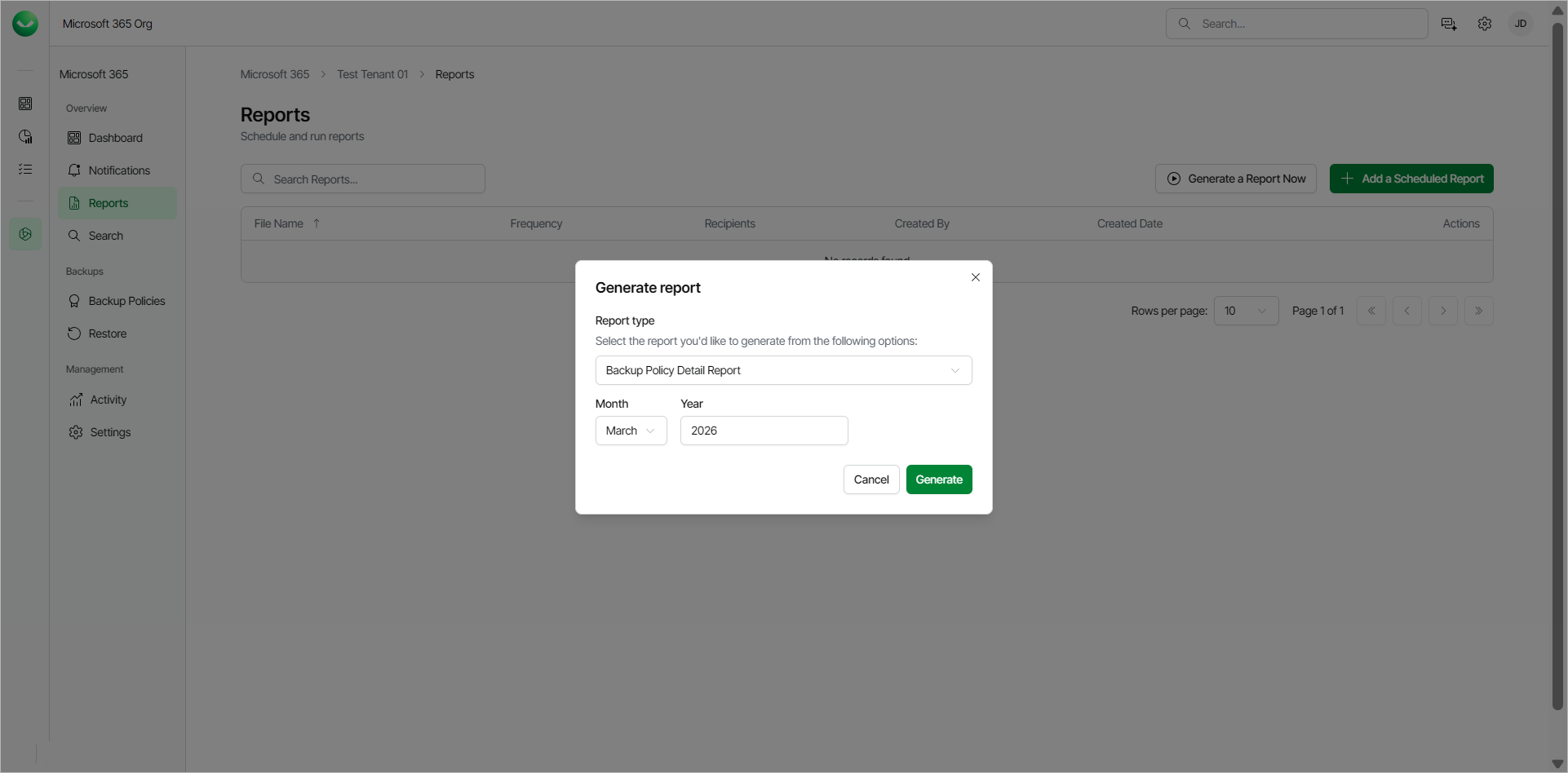
Task: Click Add a Scheduled Report button
Action: coord(1411,179)
